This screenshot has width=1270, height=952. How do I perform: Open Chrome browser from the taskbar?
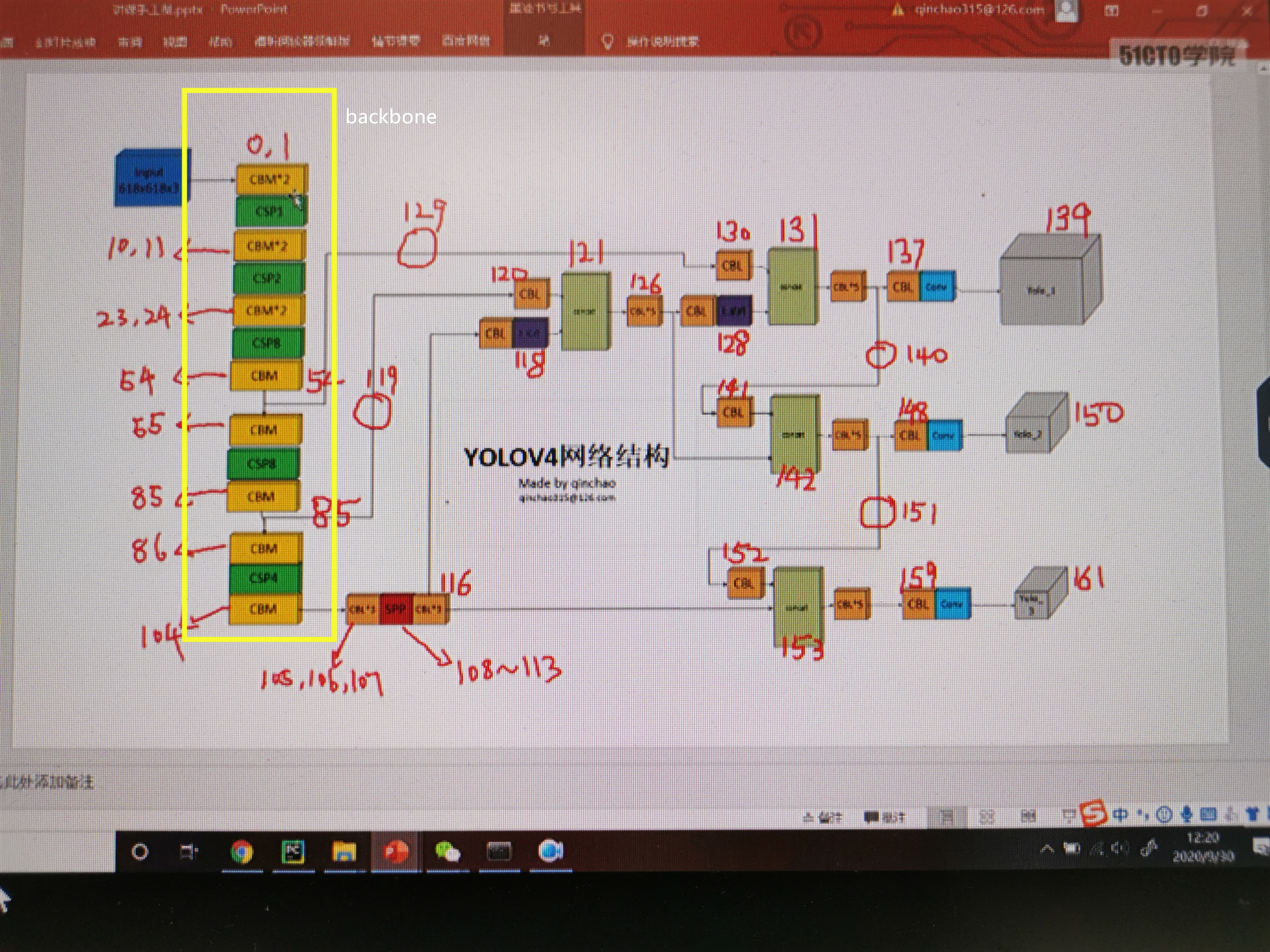[x=241, y=852]
